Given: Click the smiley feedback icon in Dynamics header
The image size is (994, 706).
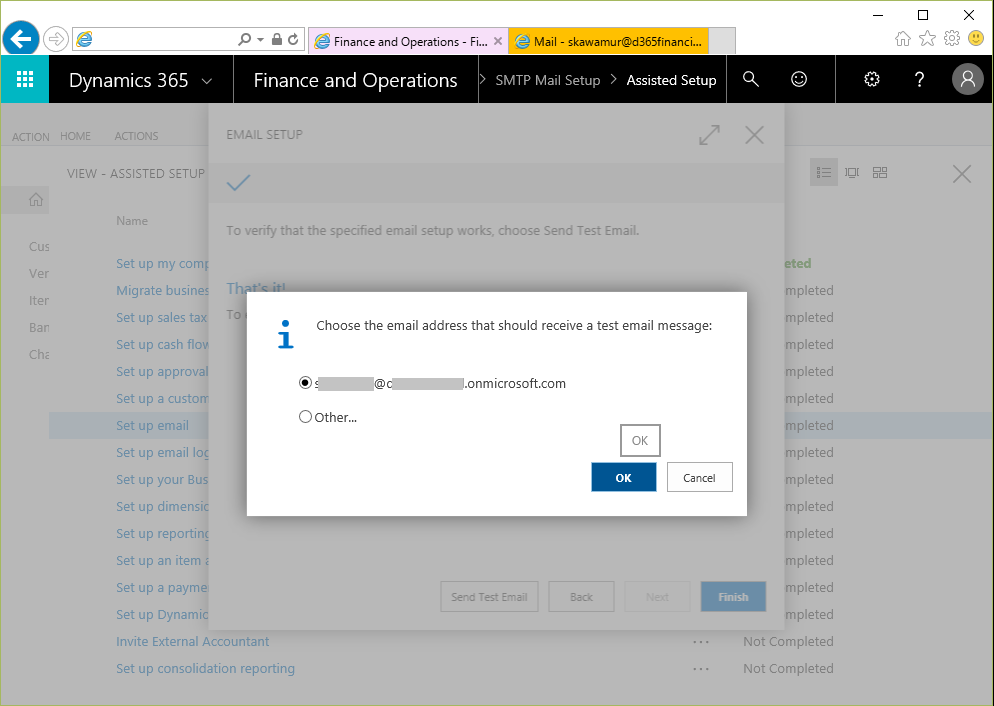Looking at the screenshot, I should (799, 79).
